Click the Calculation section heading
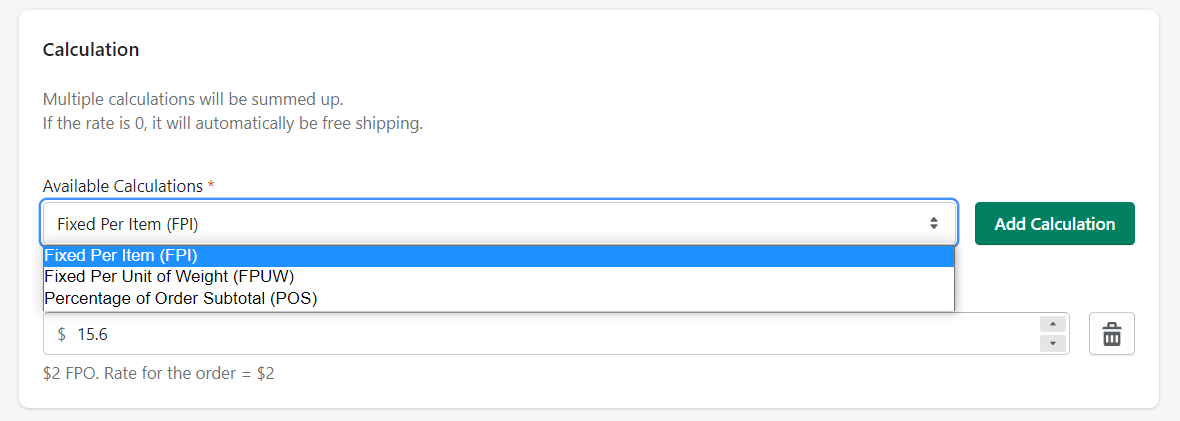 coord(91,50)
